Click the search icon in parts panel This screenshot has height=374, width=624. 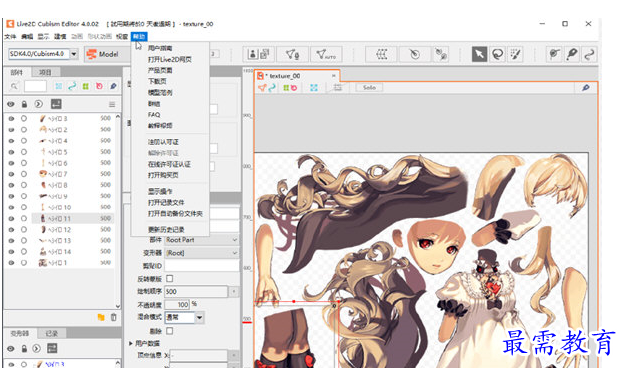[x=14, y=86]
